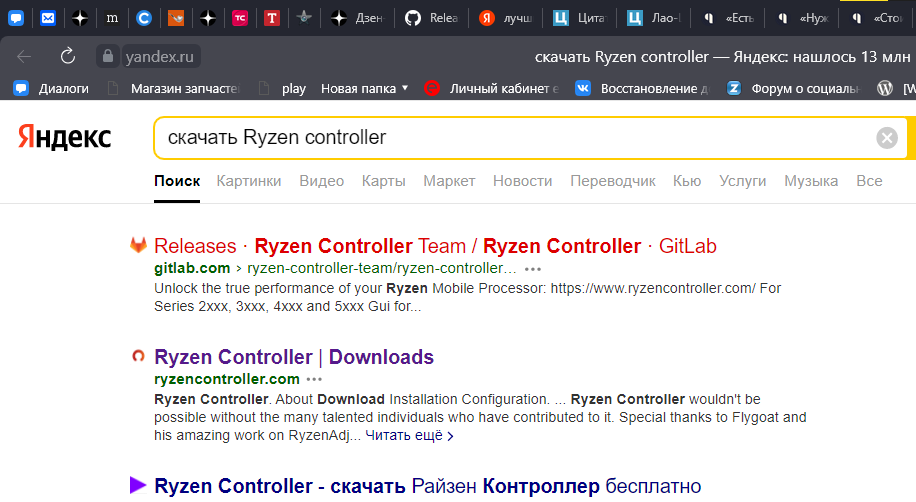Viewport: 916px width, 502px height.
Task: Reload the page with refresh icon
Action: coord(68,56)
